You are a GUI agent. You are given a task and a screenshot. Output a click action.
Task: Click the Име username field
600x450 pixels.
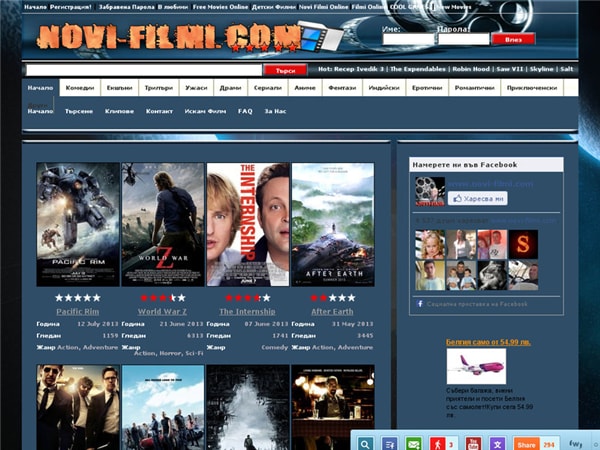408,39
